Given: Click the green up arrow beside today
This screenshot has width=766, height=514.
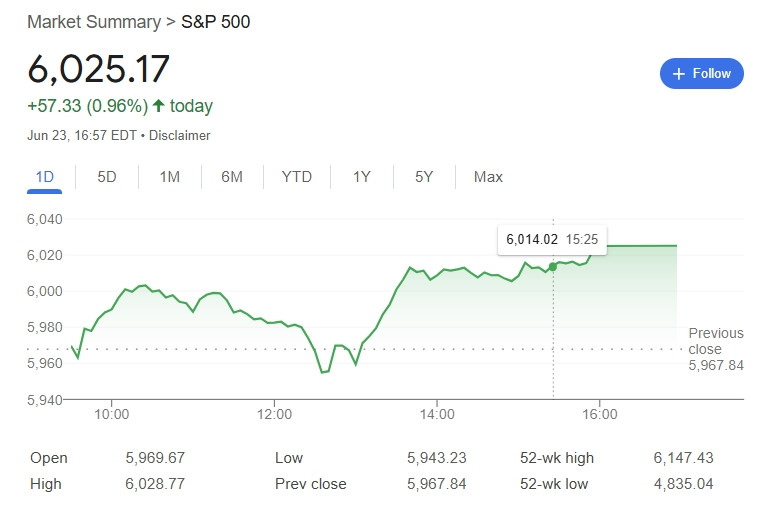Looking at the screenshot, I should 158,106.
